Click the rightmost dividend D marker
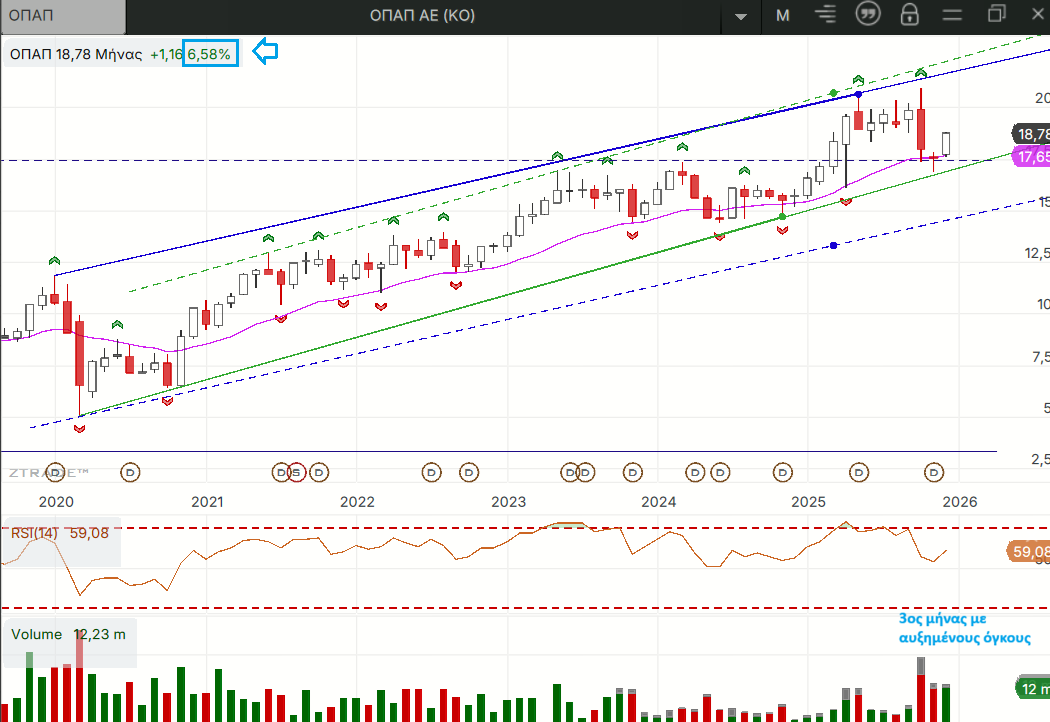The height and width of the screenshot is (722, 1050). click(x=934, y=471)
